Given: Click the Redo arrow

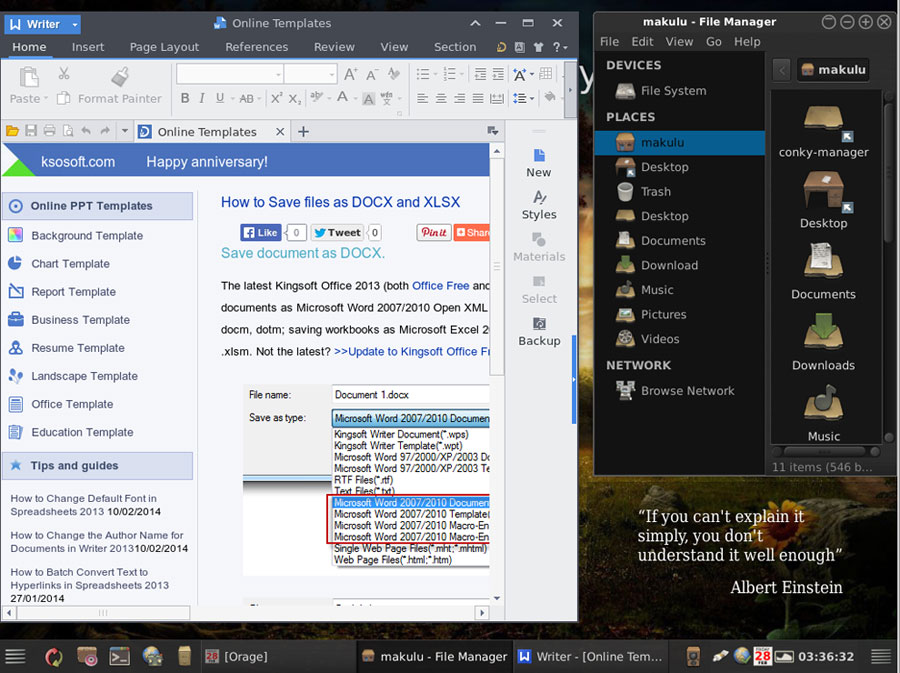Looking at the screenshot, I should (x=104, y=131).
